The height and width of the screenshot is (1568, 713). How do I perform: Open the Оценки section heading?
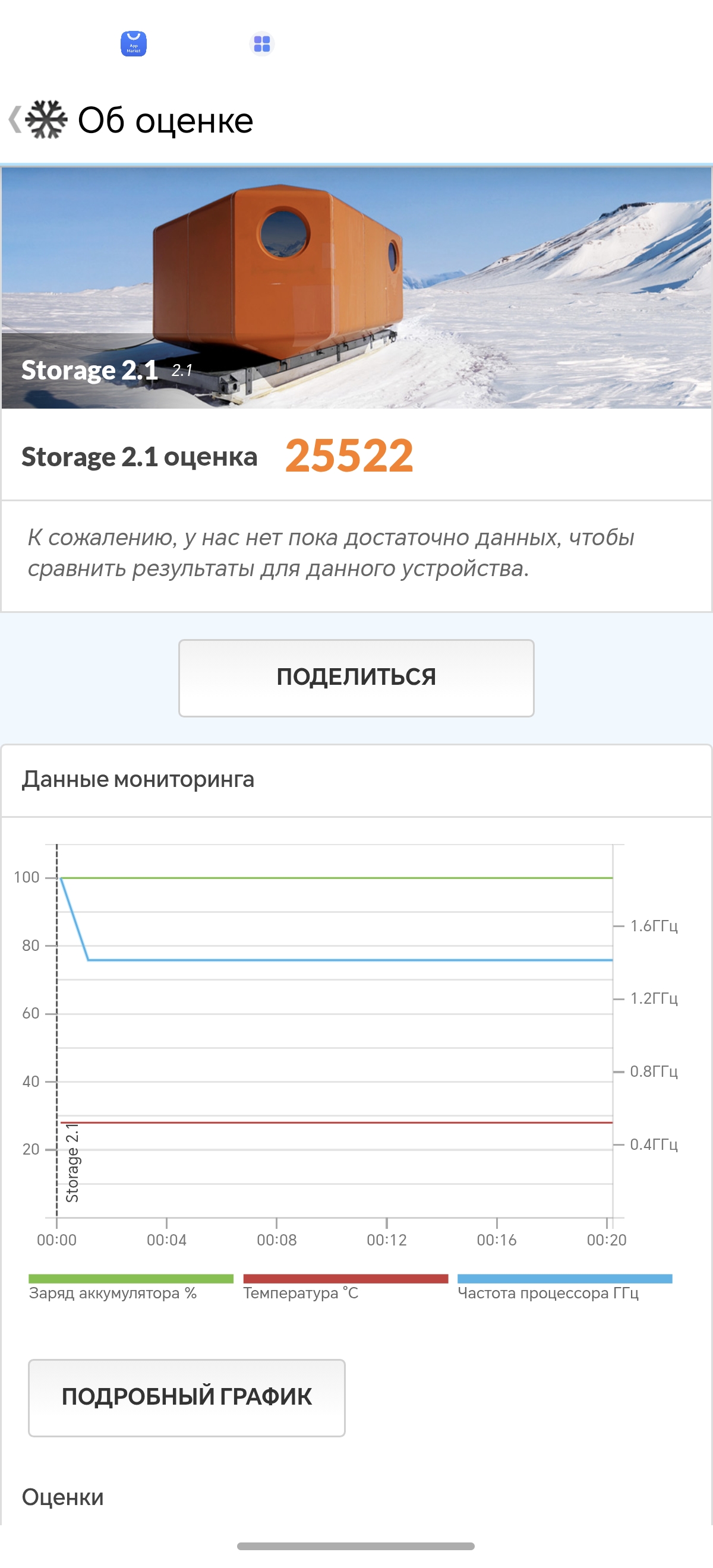click(x=63, y=1497)
